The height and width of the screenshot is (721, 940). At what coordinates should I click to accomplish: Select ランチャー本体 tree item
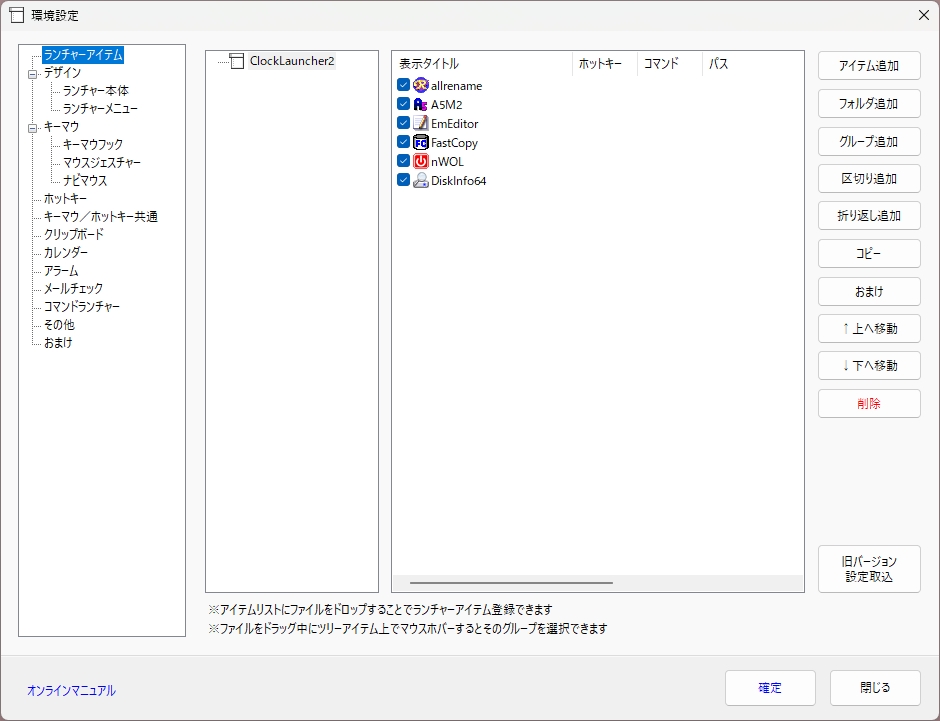point(96,90)
